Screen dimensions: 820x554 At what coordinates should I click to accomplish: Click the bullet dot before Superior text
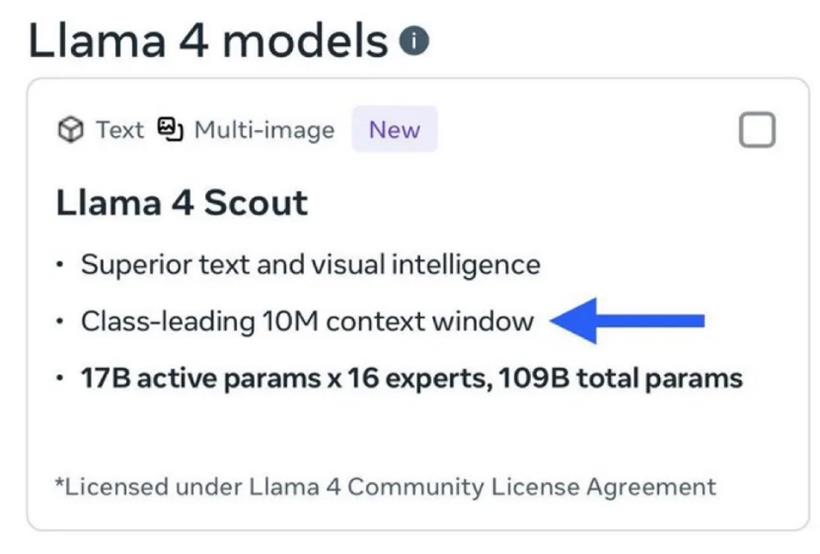click(x=60, y=264)
